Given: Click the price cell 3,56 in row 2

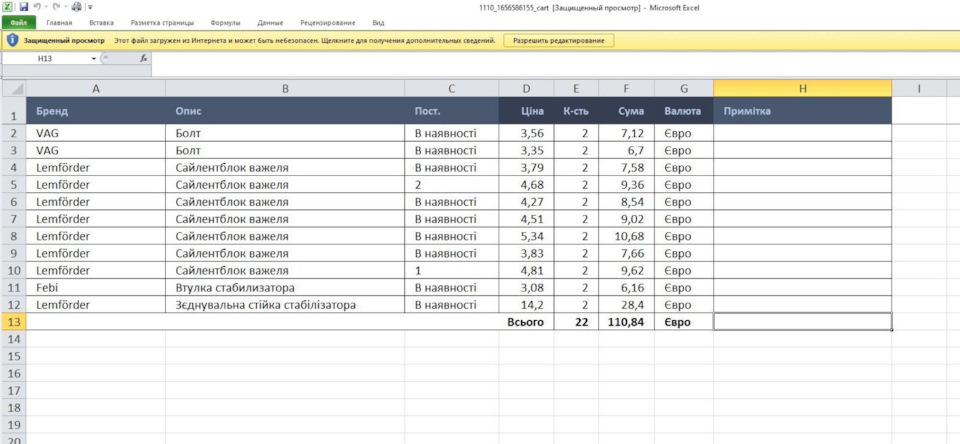Looking at the screenshot, I should click(526, 133).
